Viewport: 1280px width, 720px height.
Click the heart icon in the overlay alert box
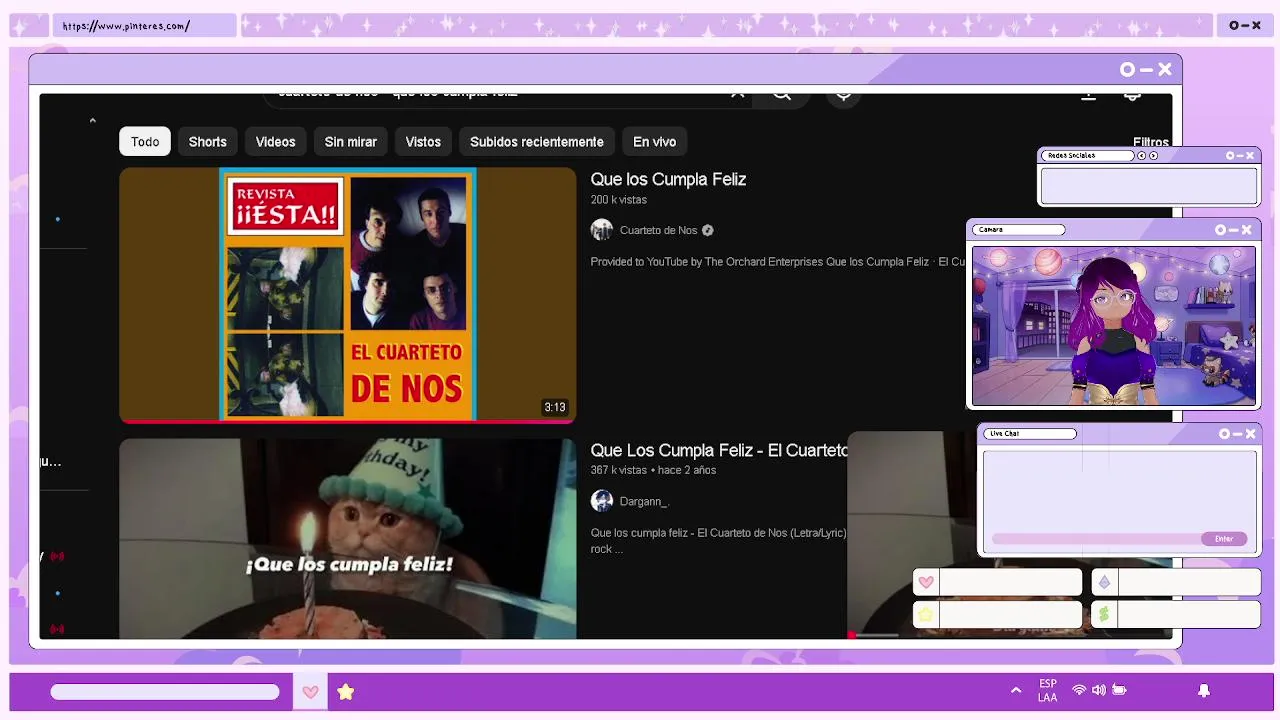926,582
